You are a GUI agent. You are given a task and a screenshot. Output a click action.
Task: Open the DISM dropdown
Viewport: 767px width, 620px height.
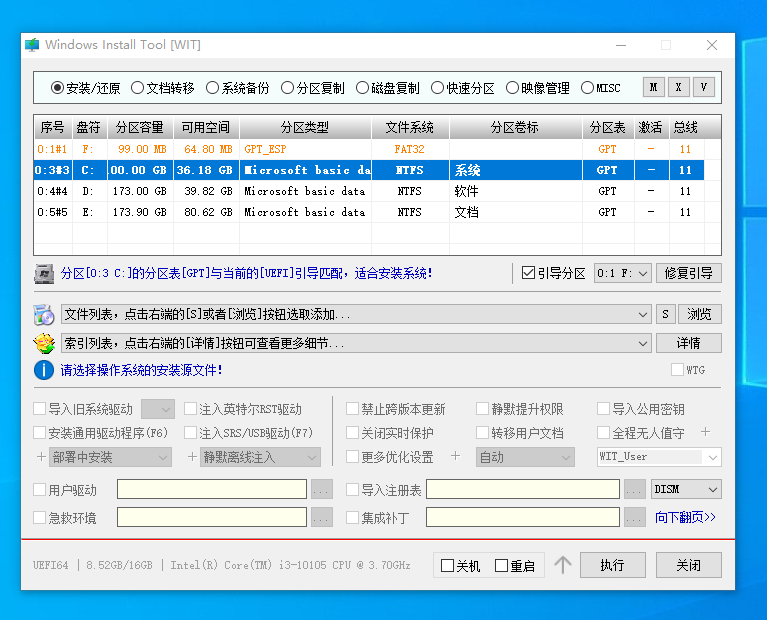686,489
